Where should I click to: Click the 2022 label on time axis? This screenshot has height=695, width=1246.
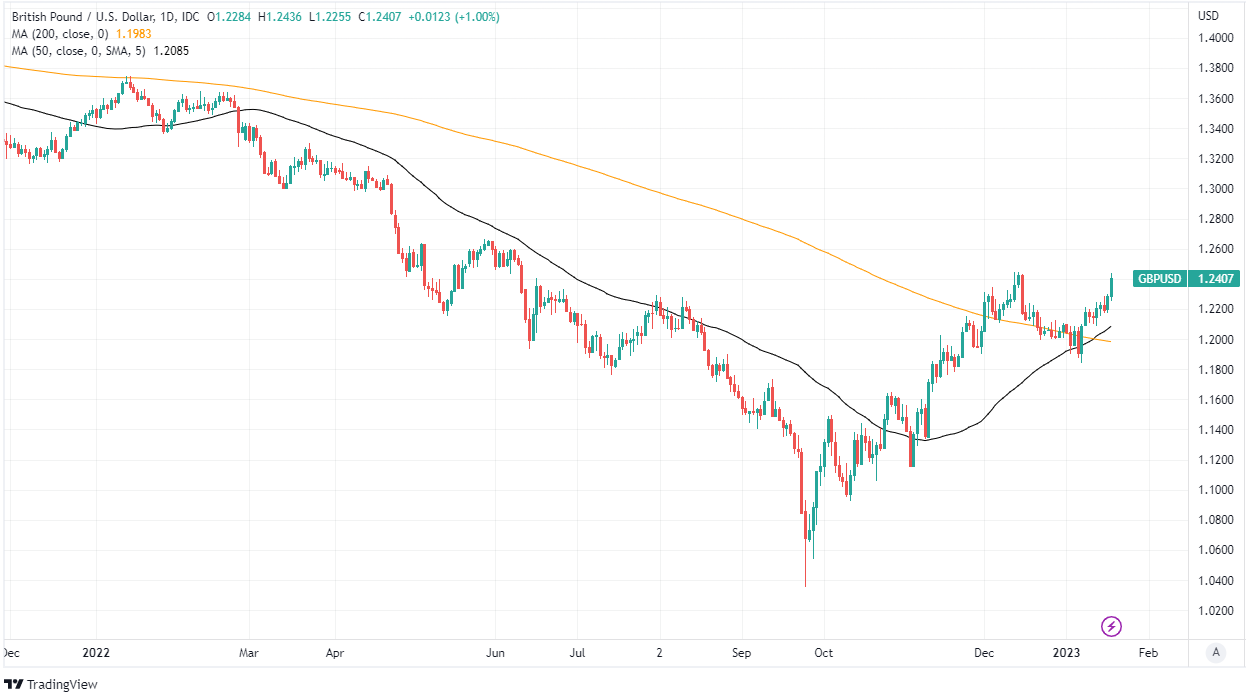[95, 653]
